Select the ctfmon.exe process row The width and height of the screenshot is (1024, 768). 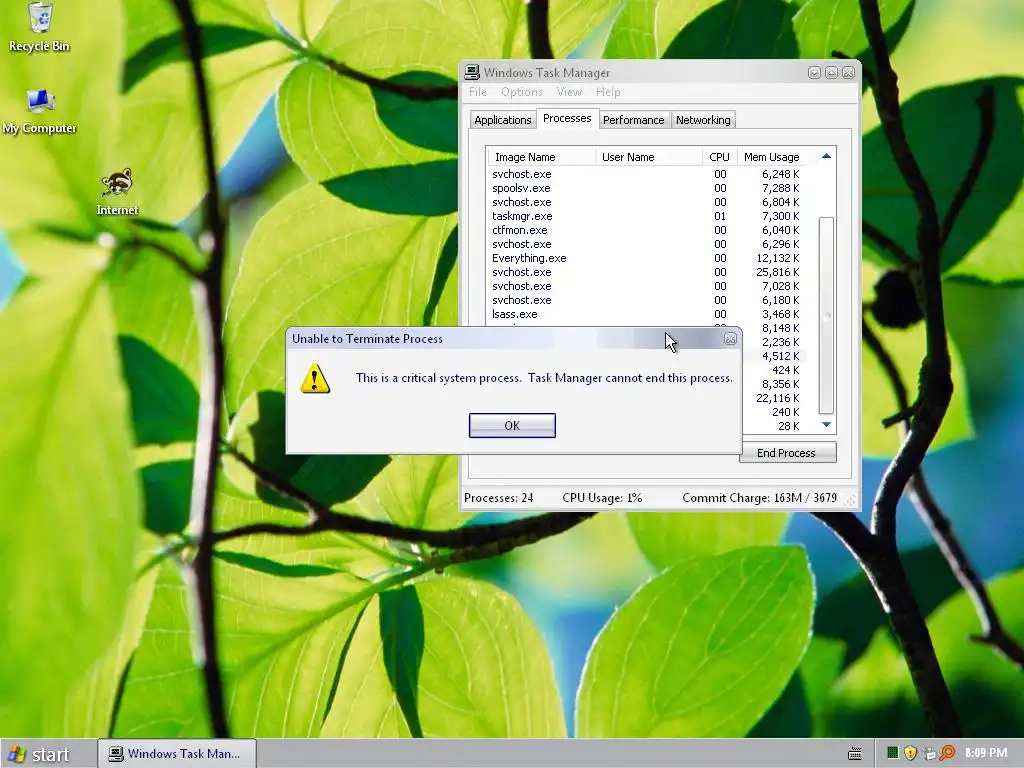click(x=647, y=230)
